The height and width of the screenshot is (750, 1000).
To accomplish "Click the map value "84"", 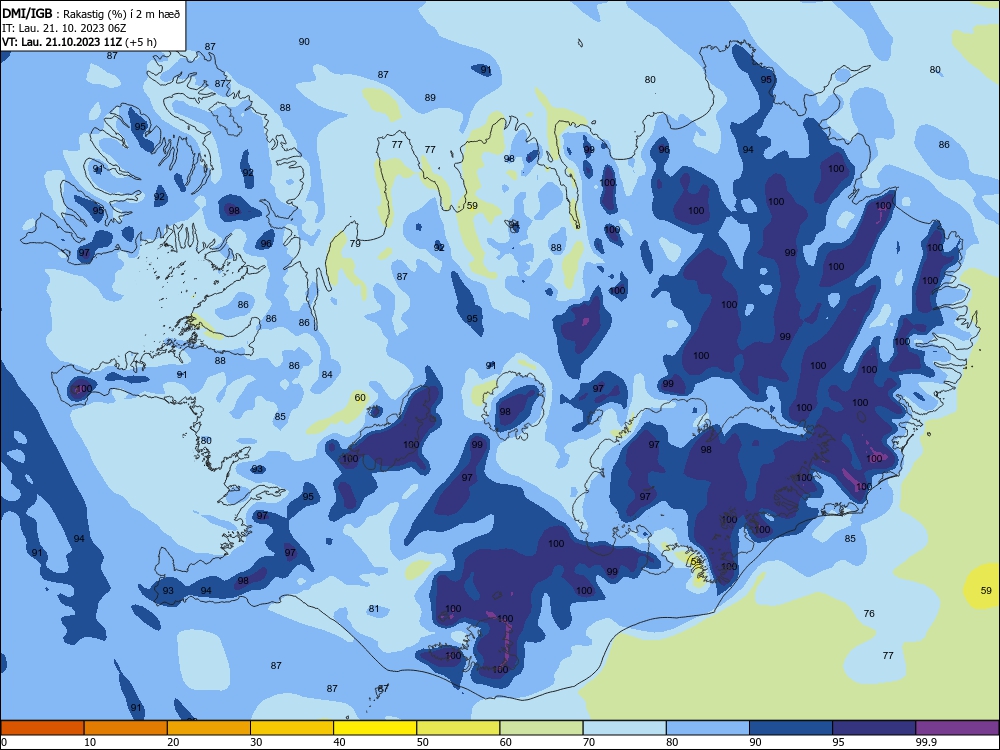I will coord(327,374).
